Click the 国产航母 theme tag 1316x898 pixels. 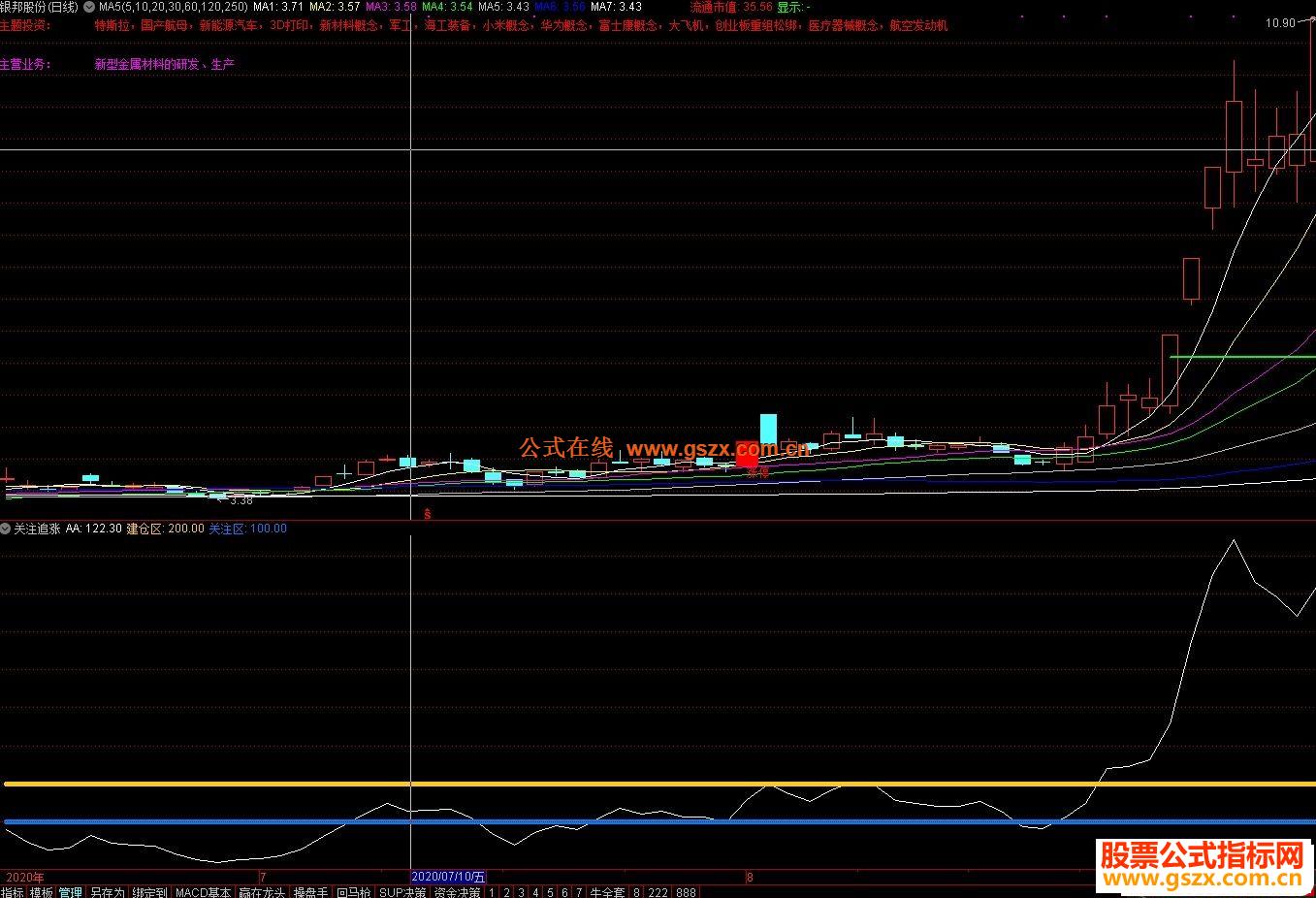point(164,26)
